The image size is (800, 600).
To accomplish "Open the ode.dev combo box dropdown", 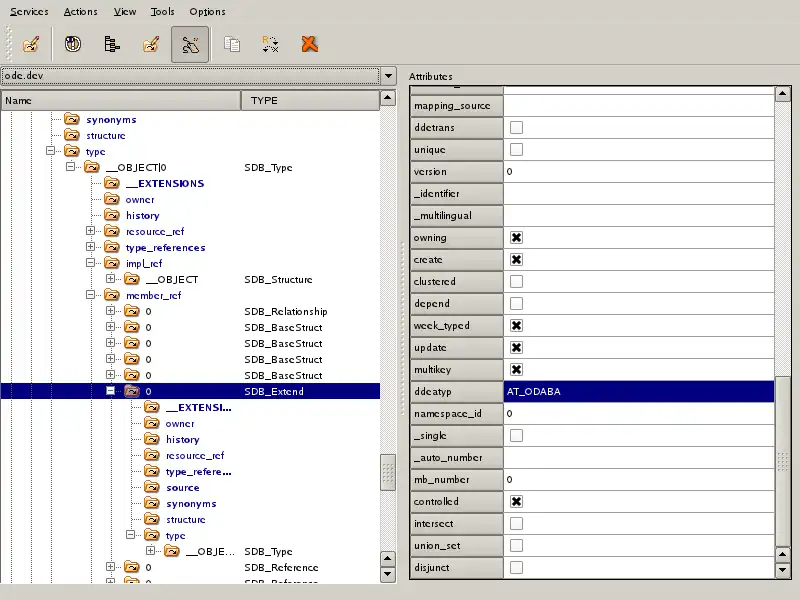I will [388, 76].
